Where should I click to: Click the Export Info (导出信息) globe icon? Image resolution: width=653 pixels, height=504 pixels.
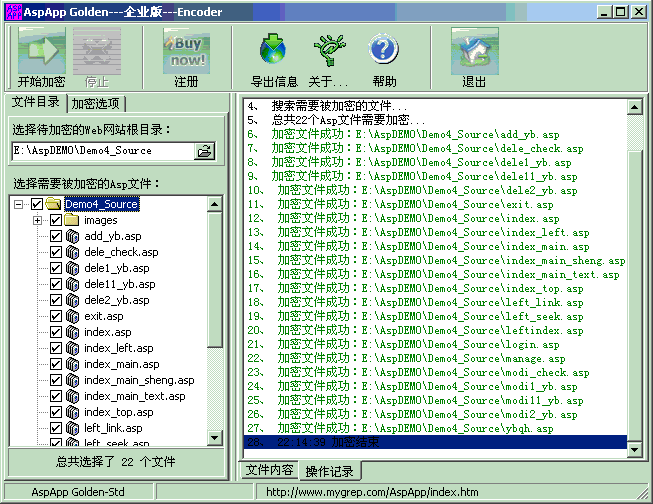tap(273, 50)
